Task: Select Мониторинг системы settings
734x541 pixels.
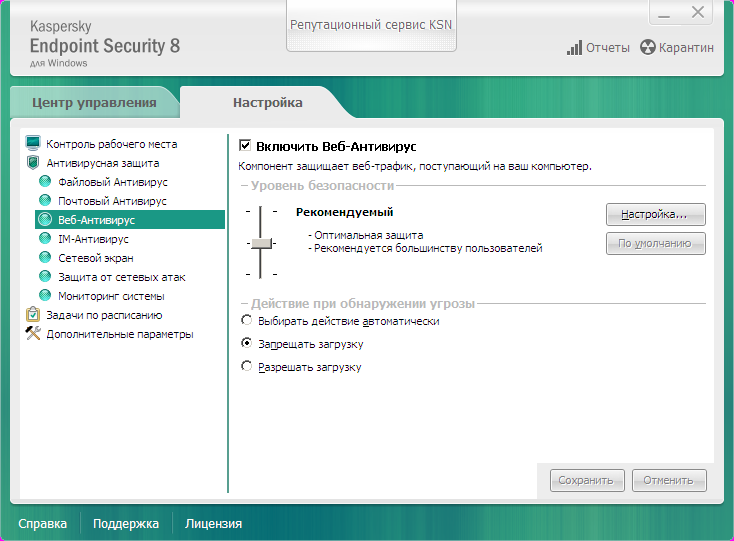Action: click(x=111, y=296)
